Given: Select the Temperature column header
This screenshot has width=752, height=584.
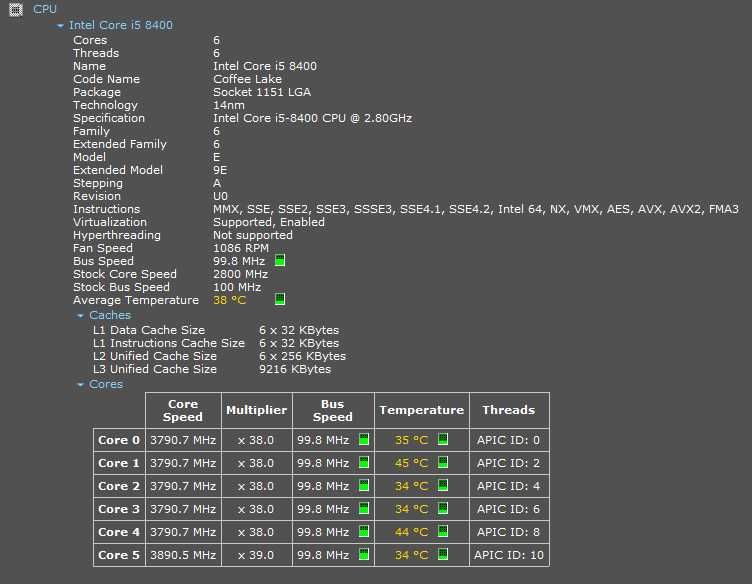Looking at the screenshot, I should tap(422, 410).
